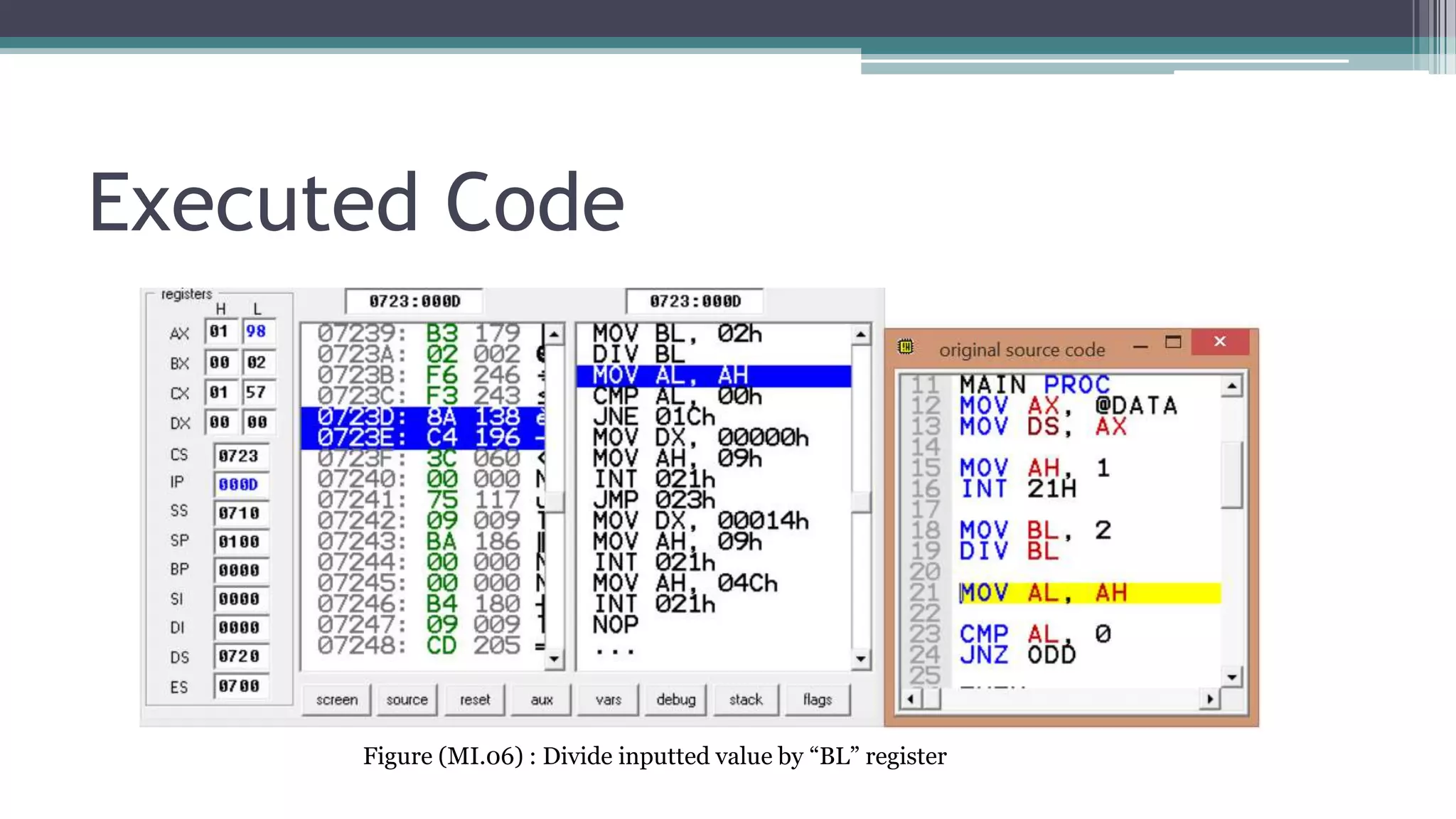Click source line 18 MOV BL, 2
The height and width of the screenshot is (819, 1456).
click(x=1034, y=530)
